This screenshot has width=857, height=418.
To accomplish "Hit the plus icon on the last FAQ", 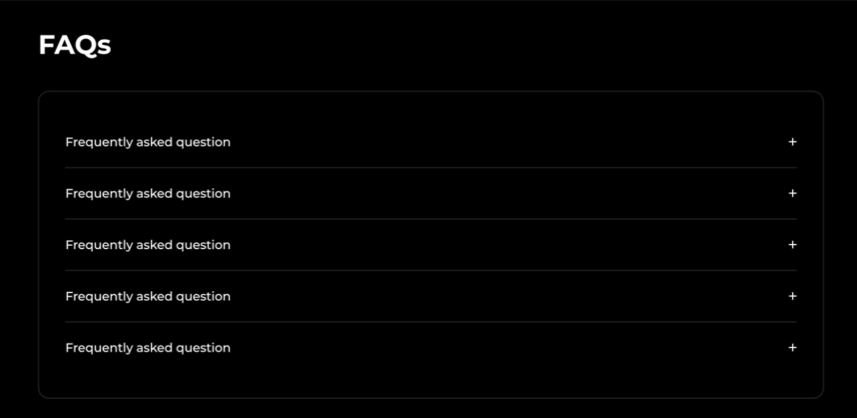I will pos(792,348).
